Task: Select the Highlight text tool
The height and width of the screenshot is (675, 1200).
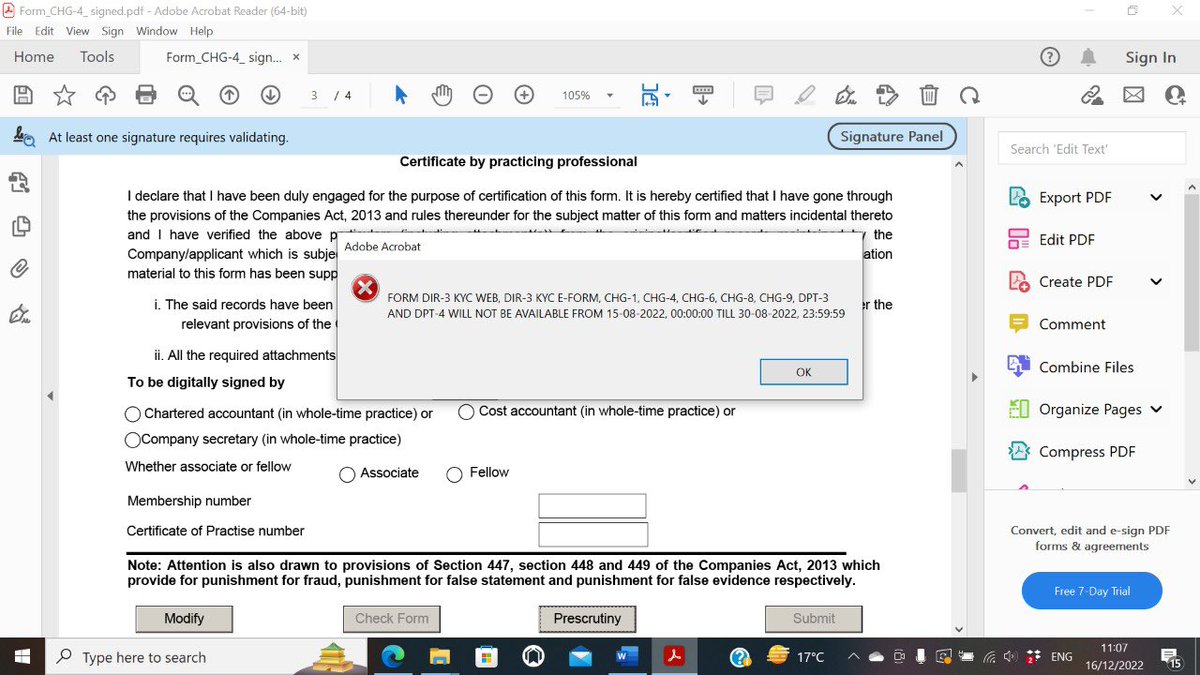Action: tap(805, 95)
